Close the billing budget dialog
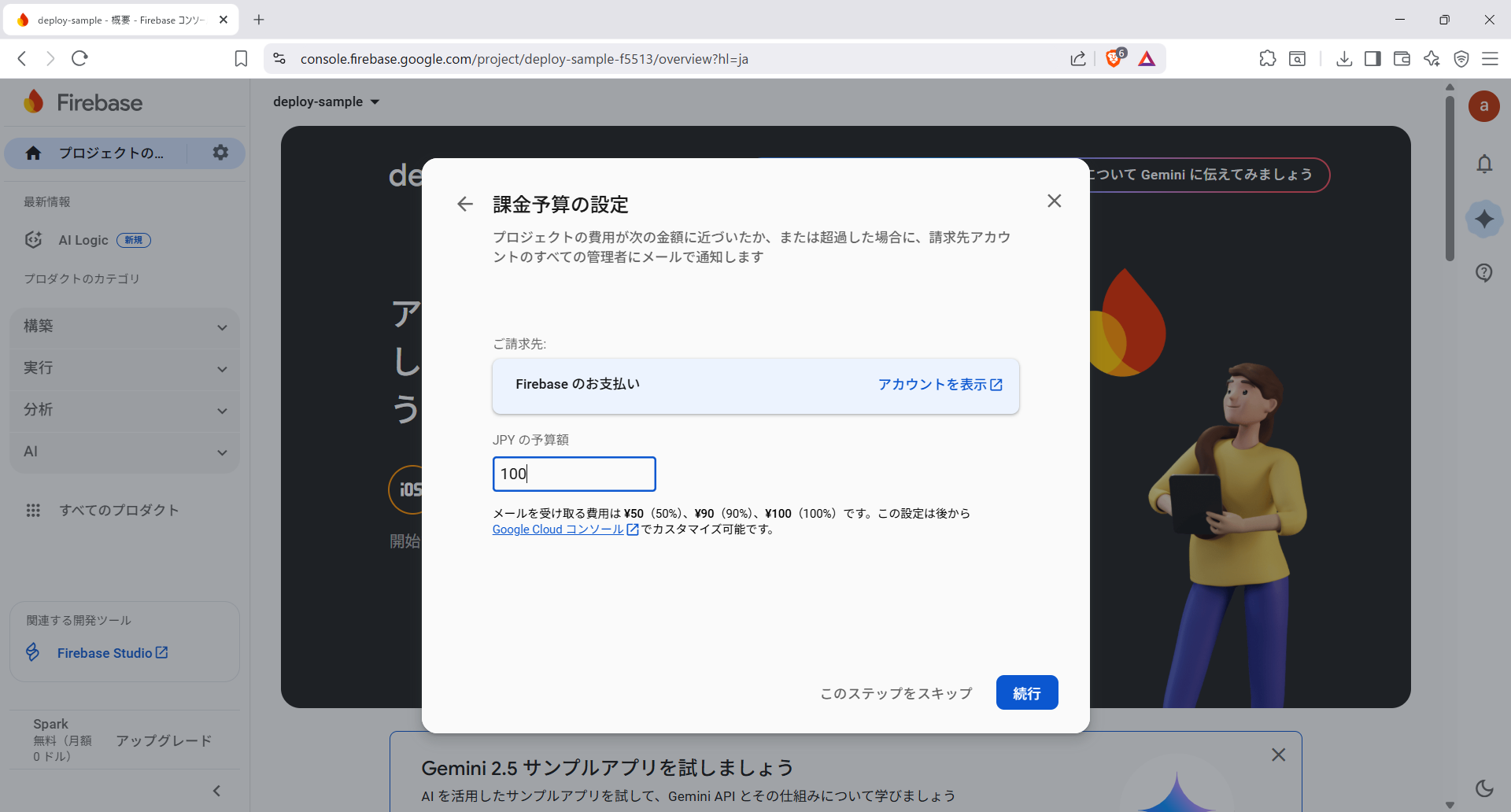This screenshot has height=812, width=1511. tap(1055, 201)
